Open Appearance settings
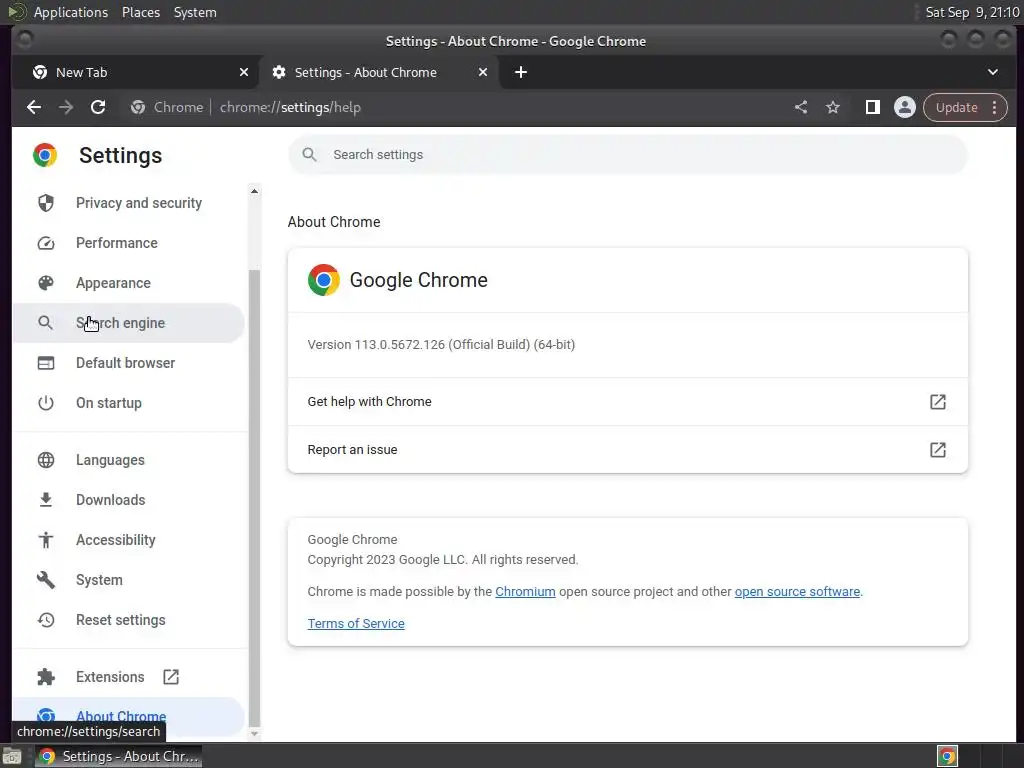The height and width of the screenshot is (768, 1024). click(x=129, y=283)
